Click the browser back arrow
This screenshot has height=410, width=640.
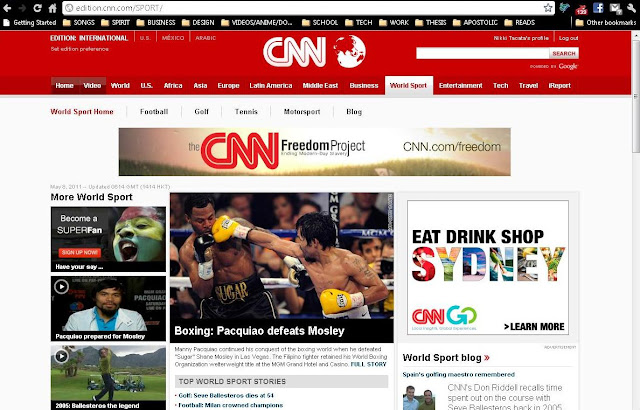(7, 8)
